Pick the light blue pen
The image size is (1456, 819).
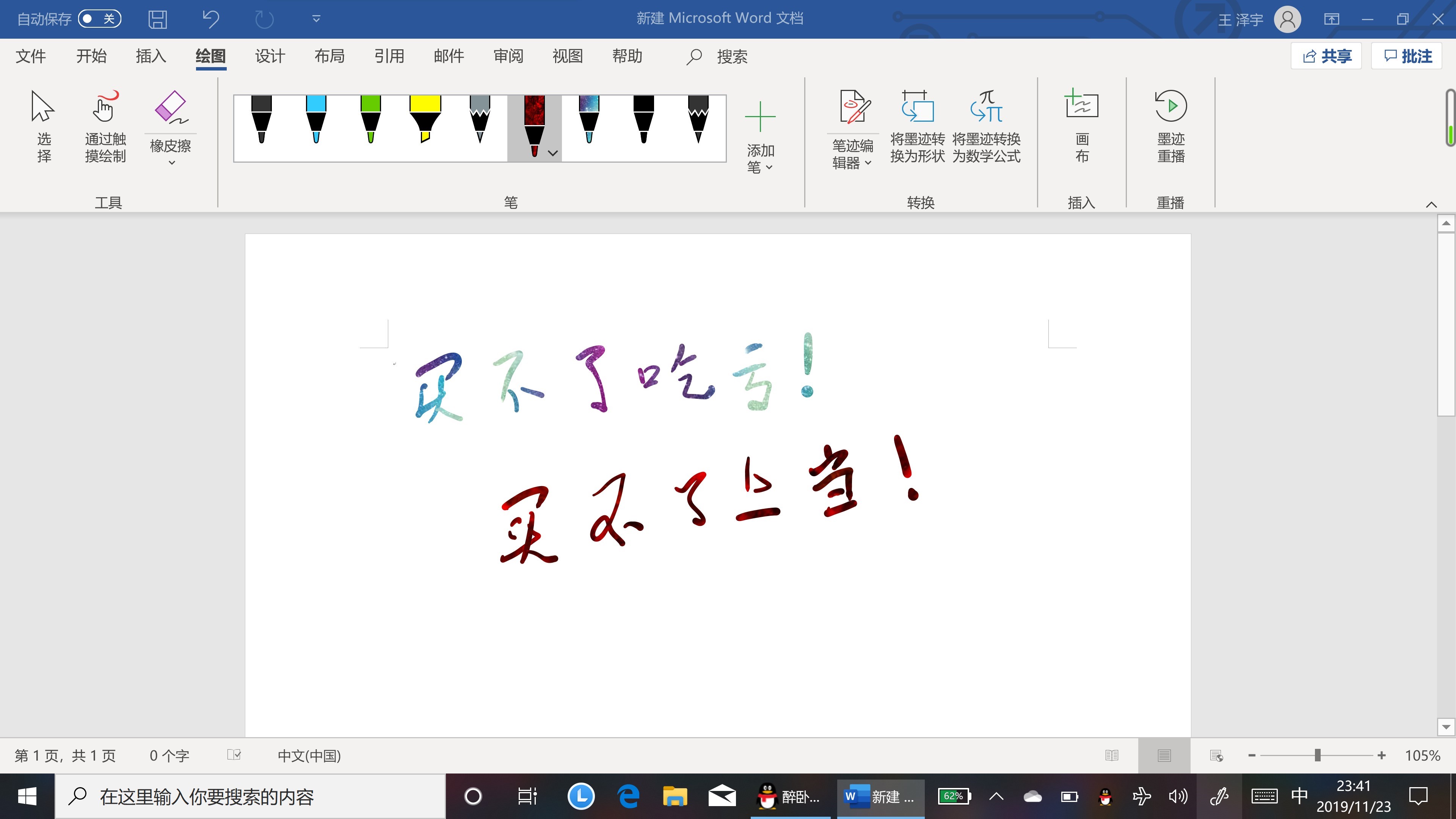coord(316,119)
